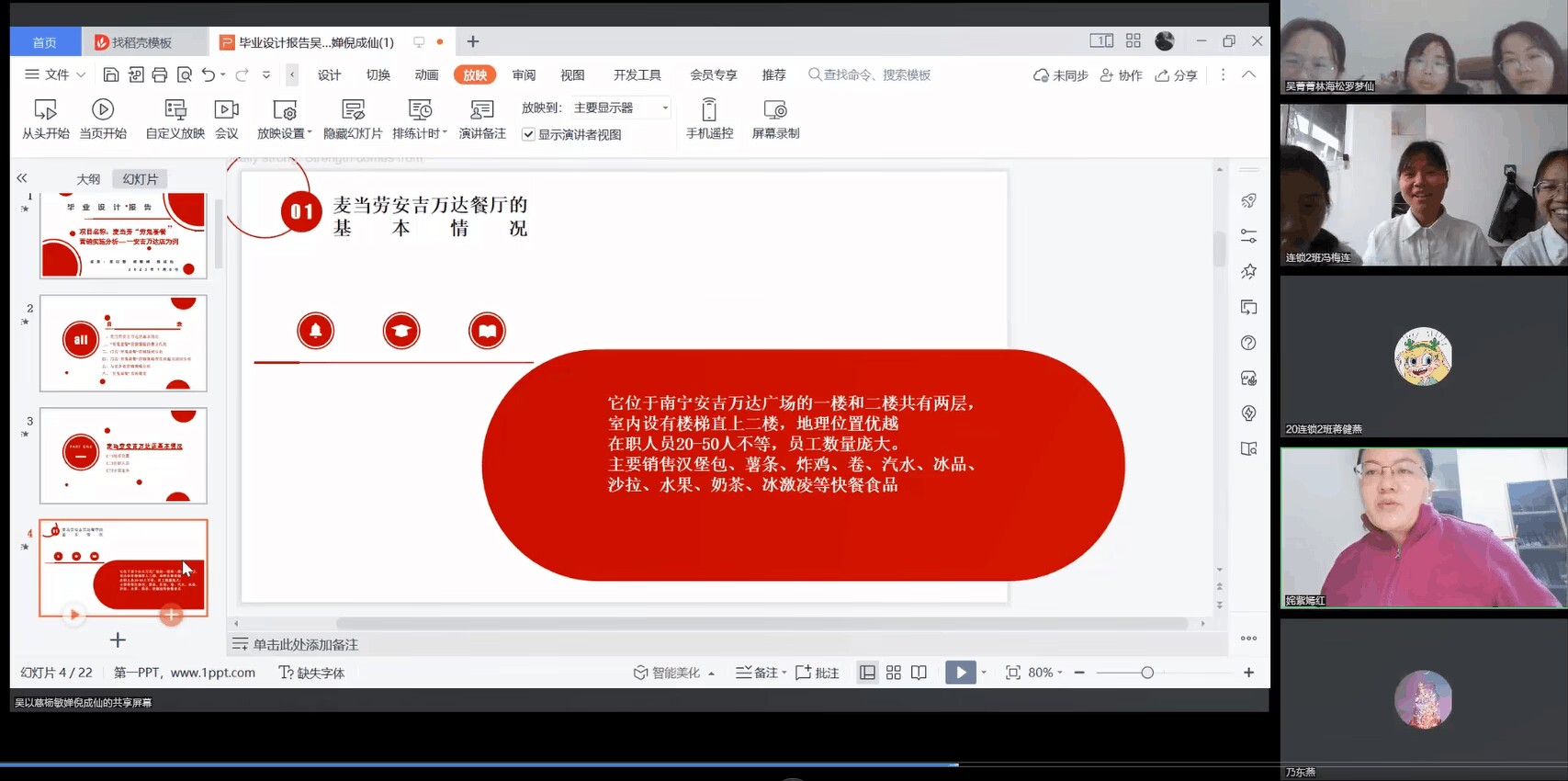Click the three-dots more icon in right sidebar
The height and width of the screenshot is (781, 1568).
click(x=1248, y=638)
